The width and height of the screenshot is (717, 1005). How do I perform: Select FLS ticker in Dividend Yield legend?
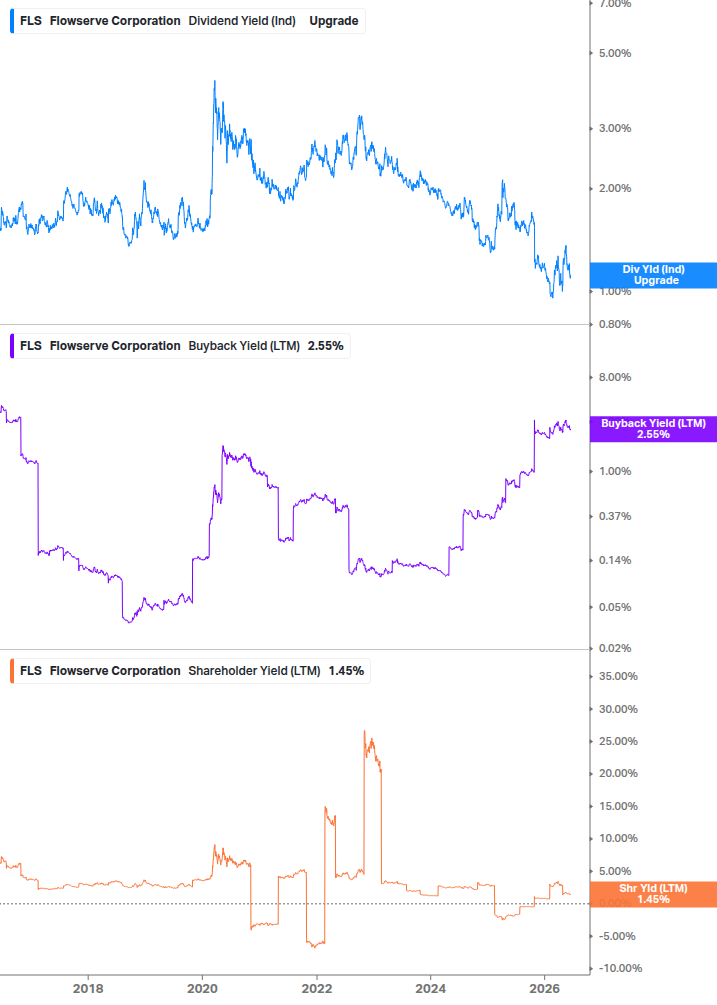pos(31,21)
